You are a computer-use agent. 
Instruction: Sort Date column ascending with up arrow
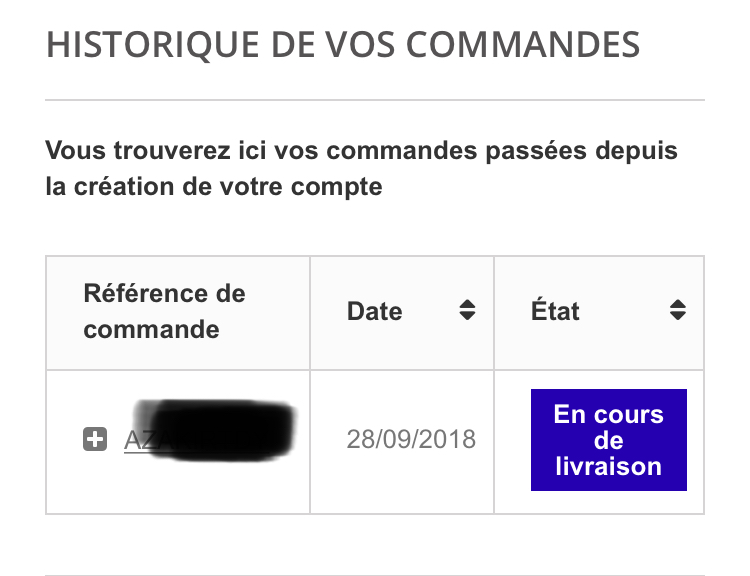click(467, 304)
